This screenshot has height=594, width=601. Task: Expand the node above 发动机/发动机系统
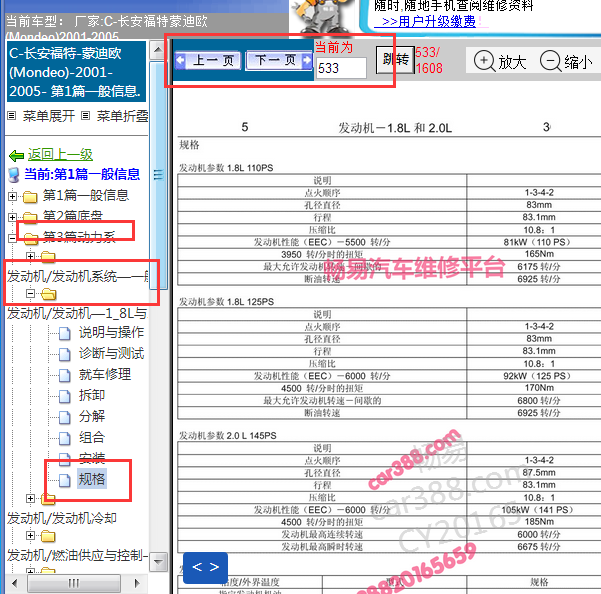[x=31, y=256]
